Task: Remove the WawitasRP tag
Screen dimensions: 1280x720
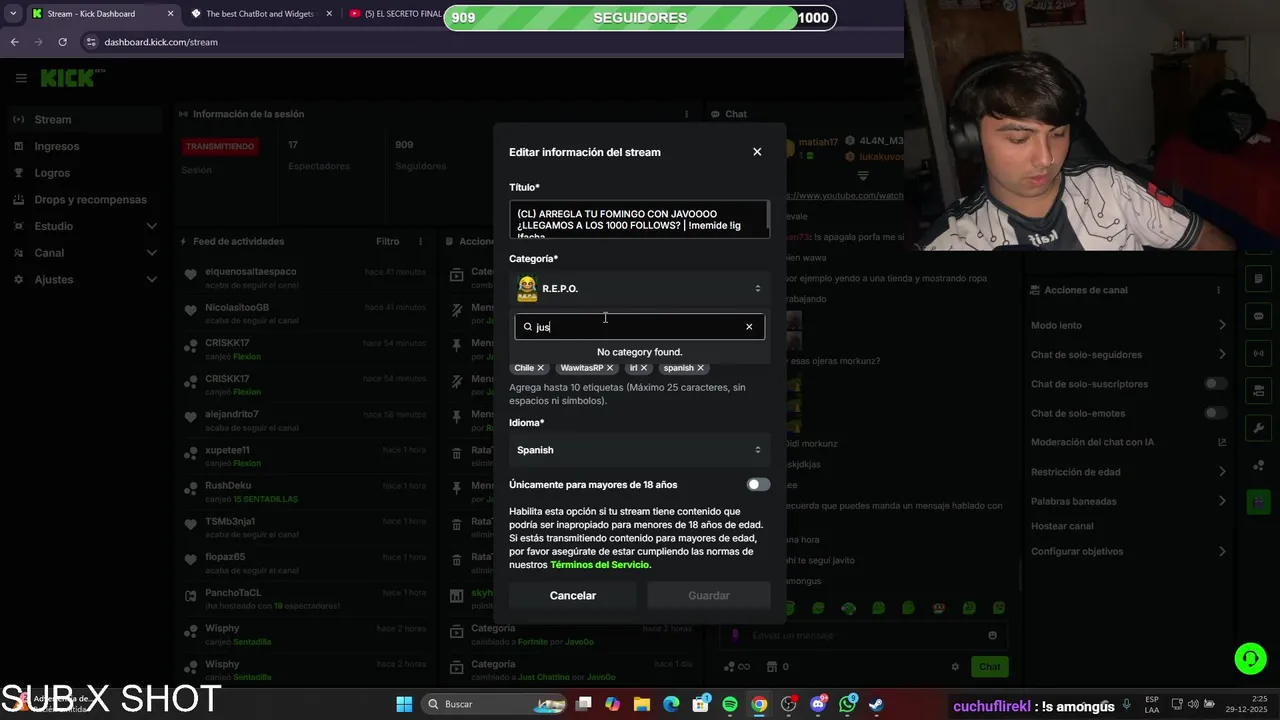Action: [610, 368]
